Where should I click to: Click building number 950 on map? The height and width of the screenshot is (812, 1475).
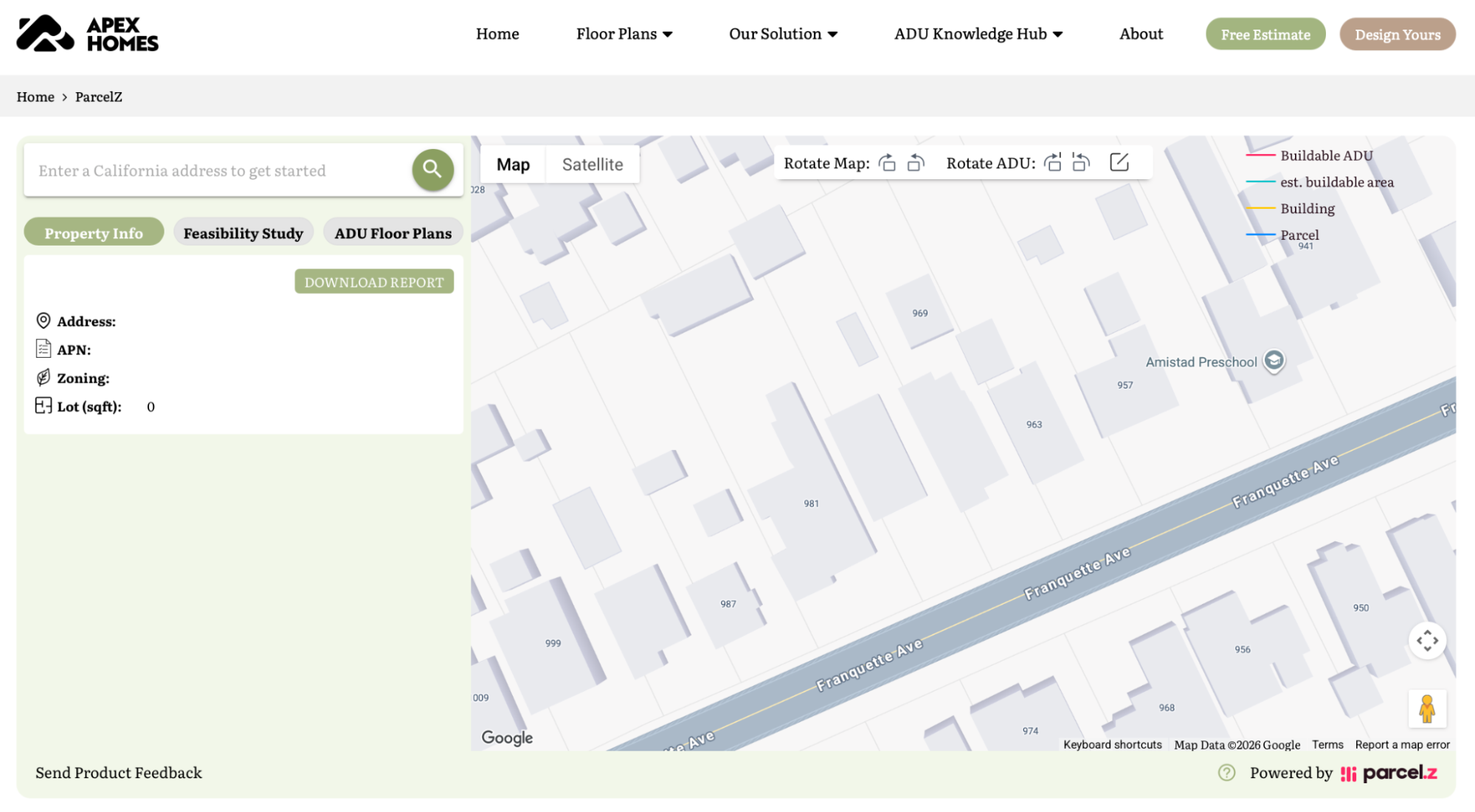pyautogui.click(x=1361, y=608)
